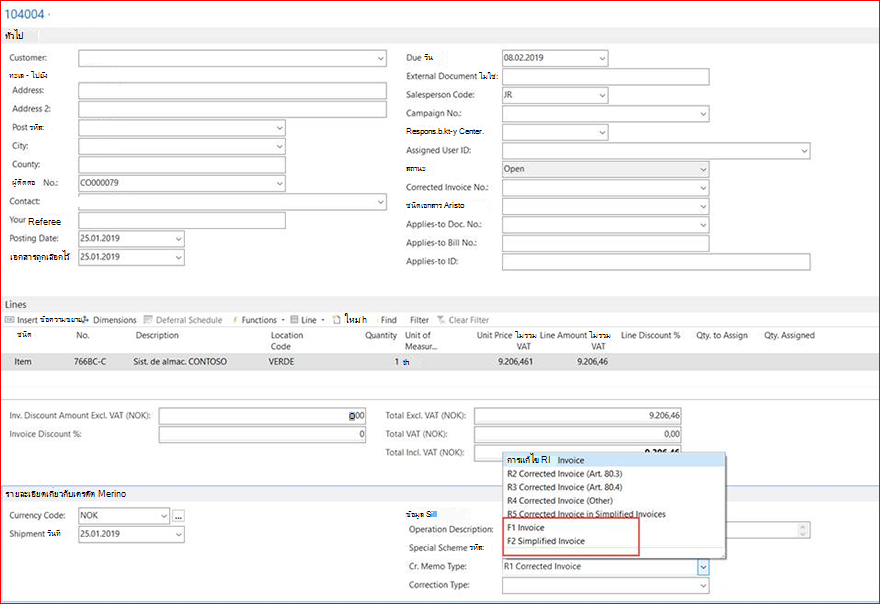Expand the Applies-to Doc. No. dropdown

(x=703, y=225)
